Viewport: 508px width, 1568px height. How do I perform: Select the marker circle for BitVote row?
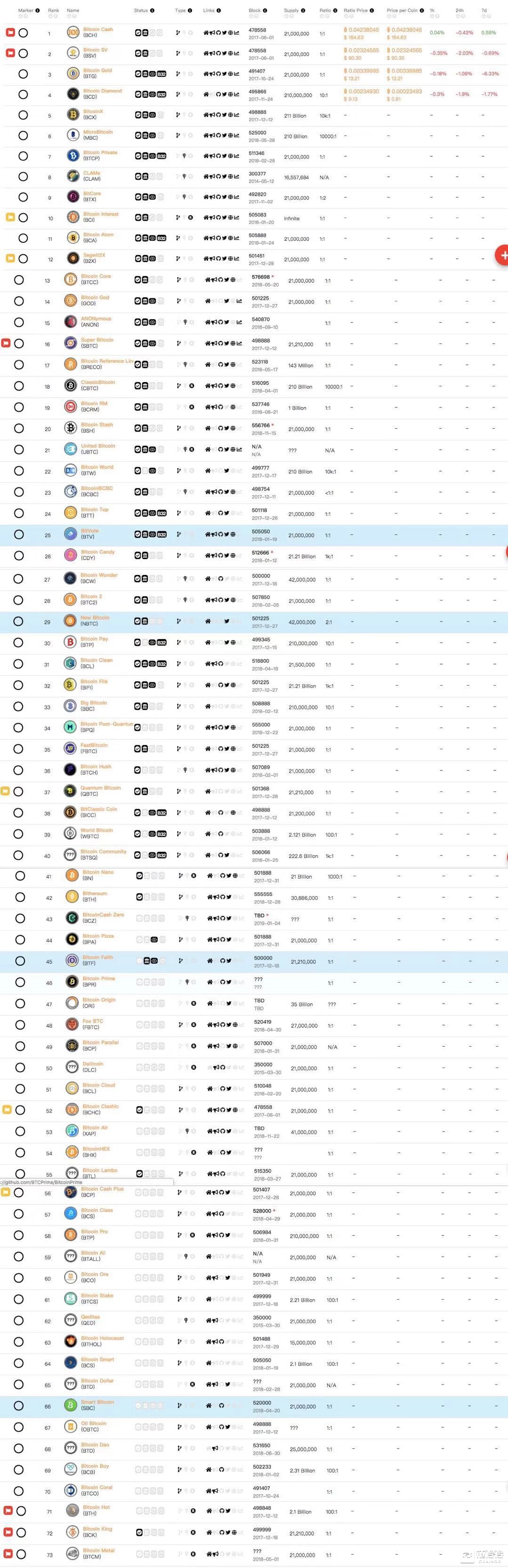click(19, 535)
